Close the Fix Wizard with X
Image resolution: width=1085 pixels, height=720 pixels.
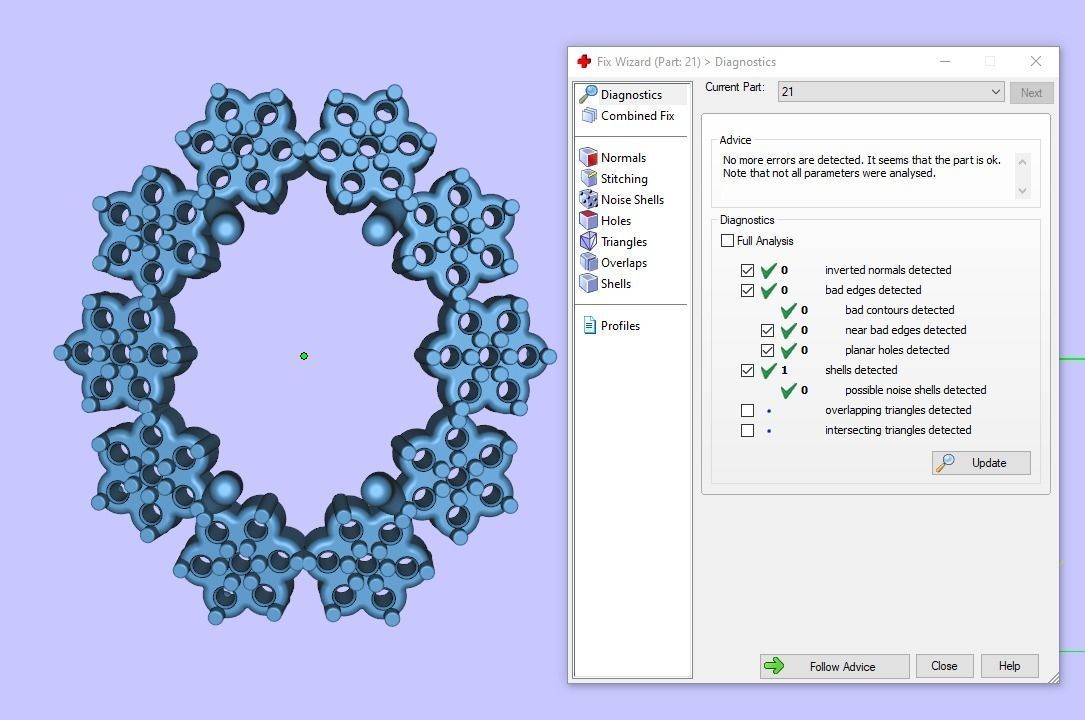pyautogui.click(x=1036, y=62)
